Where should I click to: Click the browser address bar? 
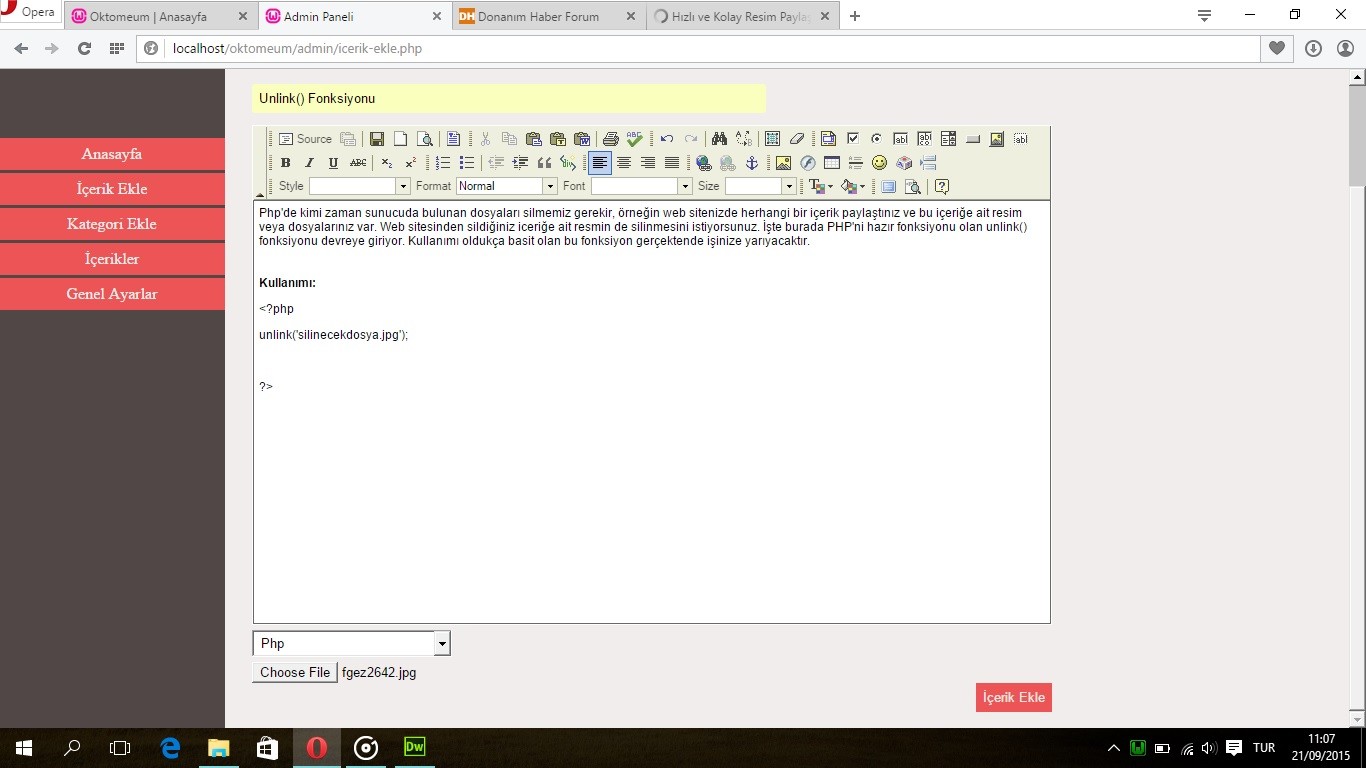pyautogui.click(x=700, y=48)
